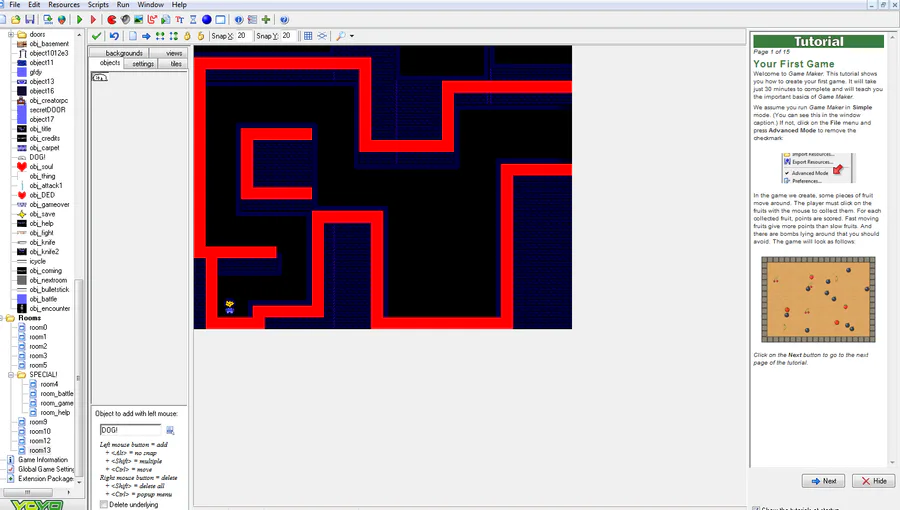Create a background with the landscape picture icon
The height and width of the screenshot is (510, 900).
click(138, 20)
